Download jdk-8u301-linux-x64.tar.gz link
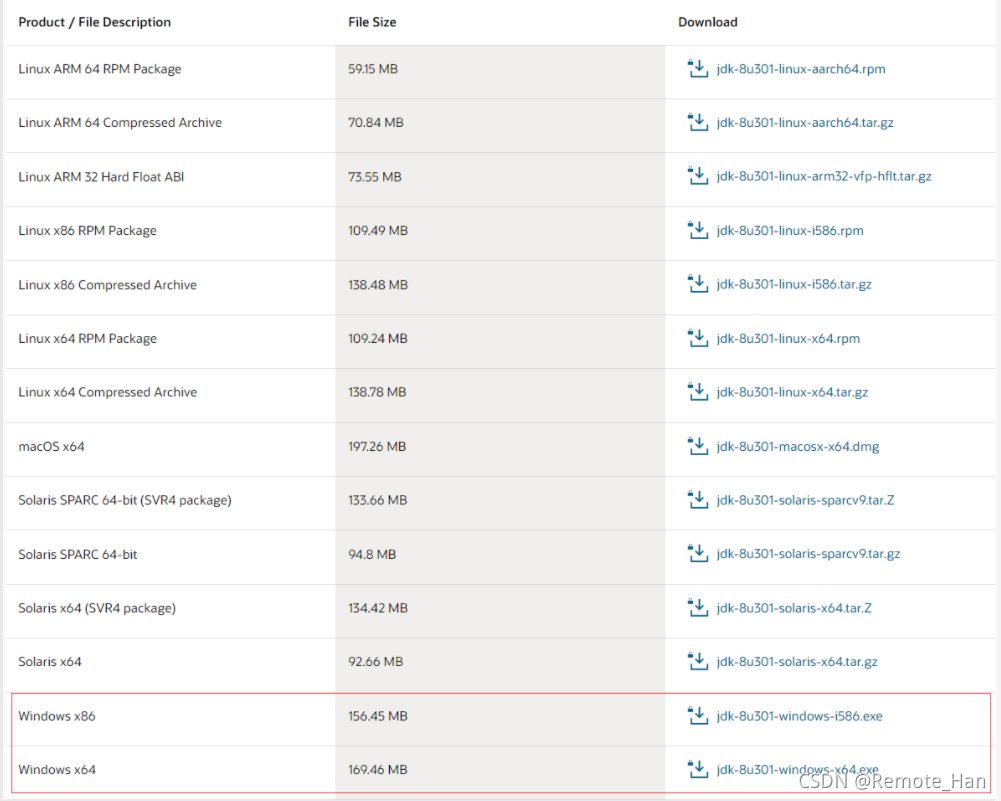Viewport: 1001px width, 801px height. [792, 392]
